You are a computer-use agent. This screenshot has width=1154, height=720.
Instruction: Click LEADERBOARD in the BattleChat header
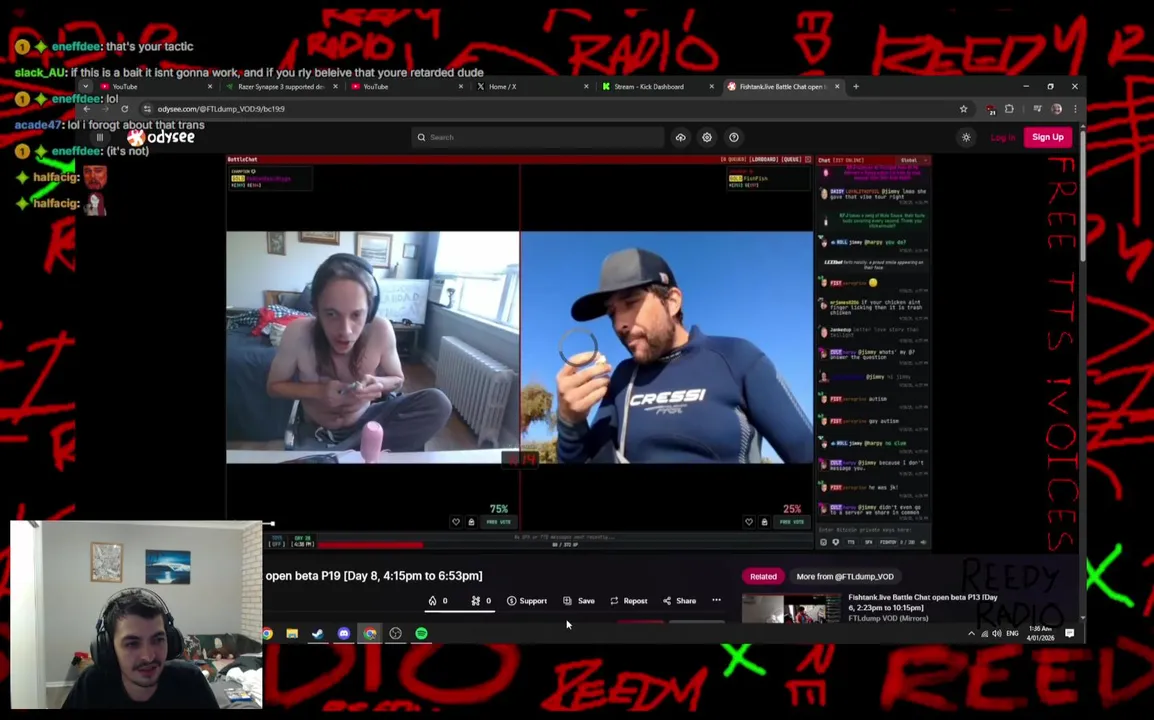[764, 159]
